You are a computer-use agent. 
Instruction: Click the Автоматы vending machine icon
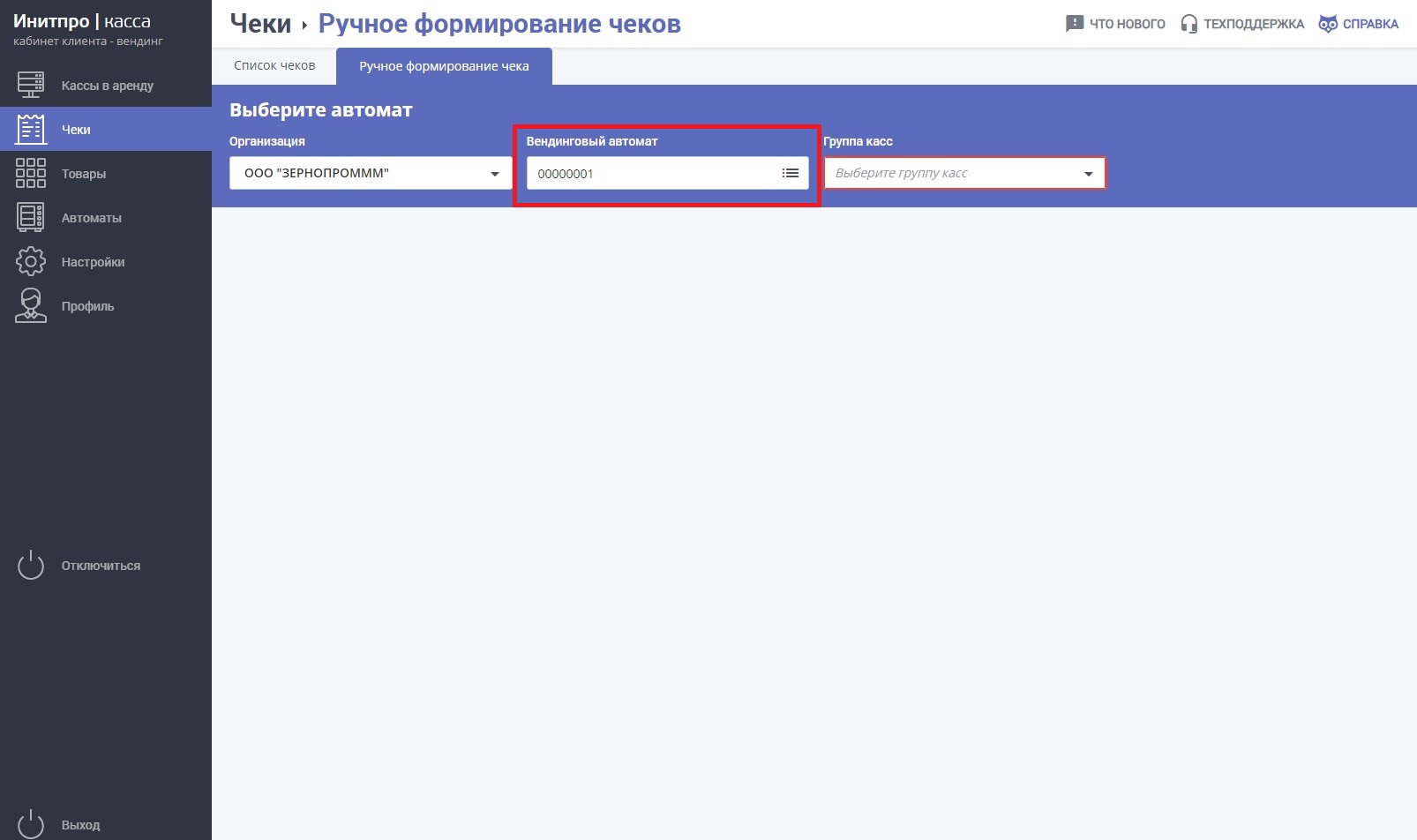[31, 218]
